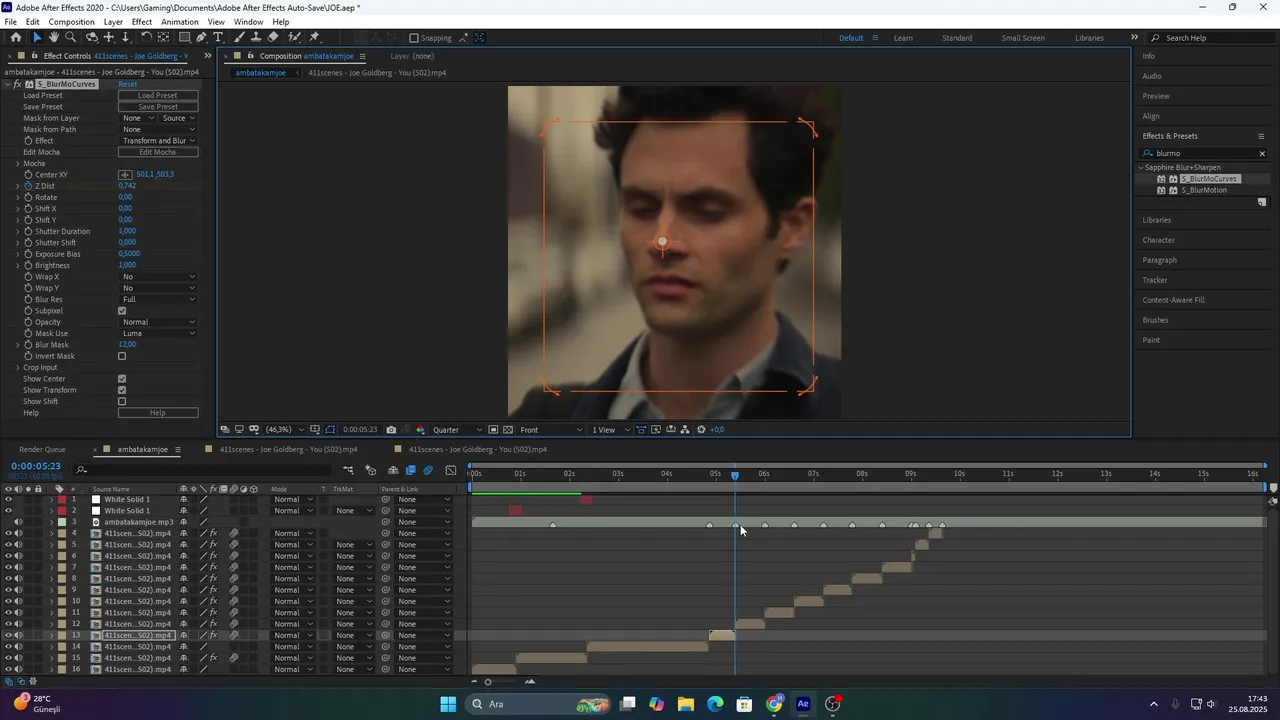Switch to the Learn workspace

point(903,38)
